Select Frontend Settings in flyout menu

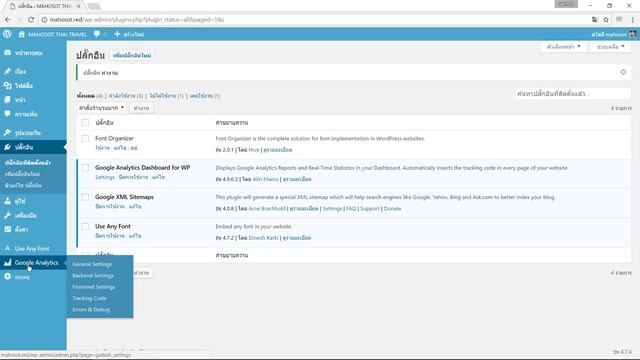(x=93, y=287)
